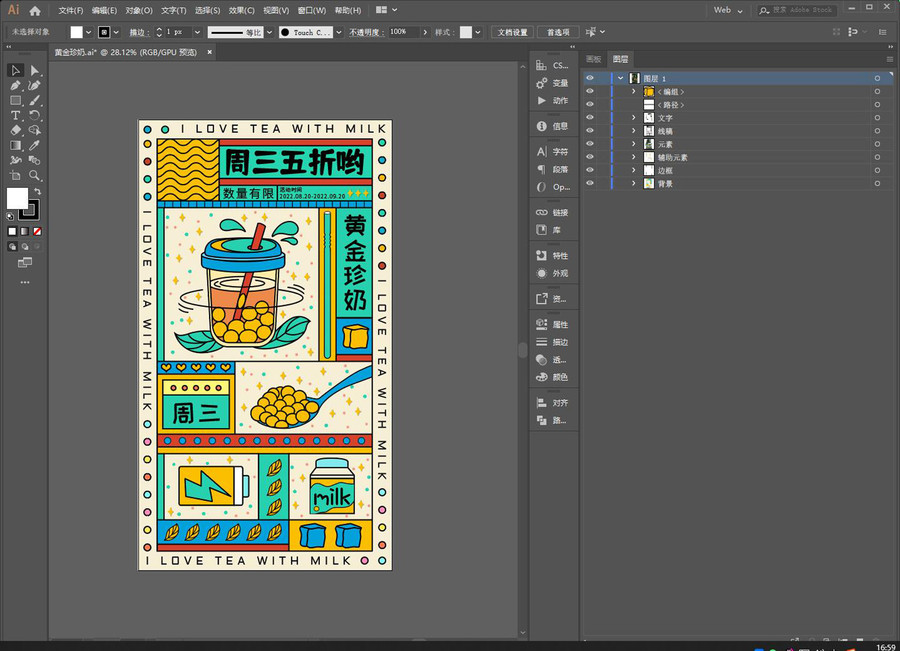The width and height of the screenshot is (900, 651).
Task: Expand the 元素 layer
Action: (x=634, y=144)
